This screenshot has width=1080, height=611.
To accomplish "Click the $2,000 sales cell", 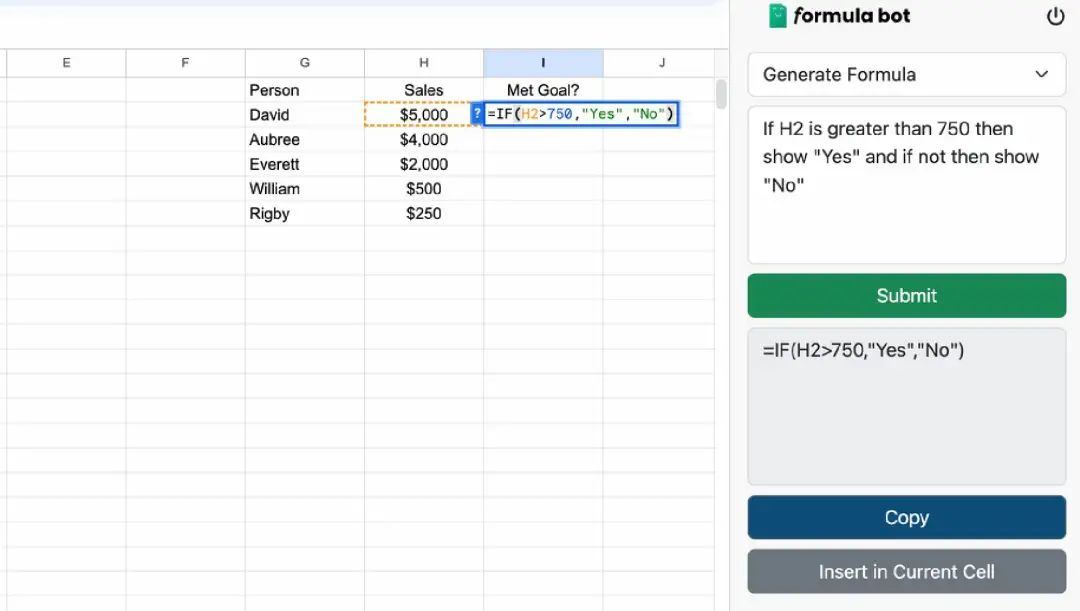I will (x=424, y=164).
